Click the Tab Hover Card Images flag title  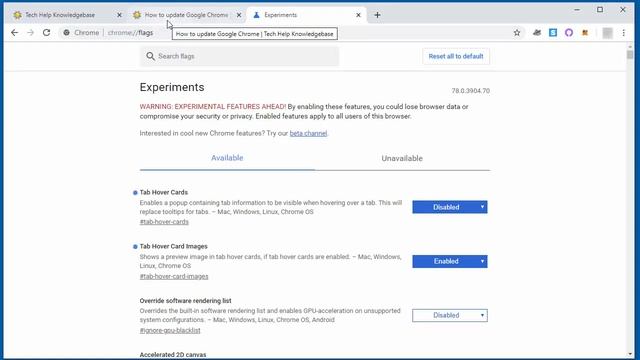173,247
